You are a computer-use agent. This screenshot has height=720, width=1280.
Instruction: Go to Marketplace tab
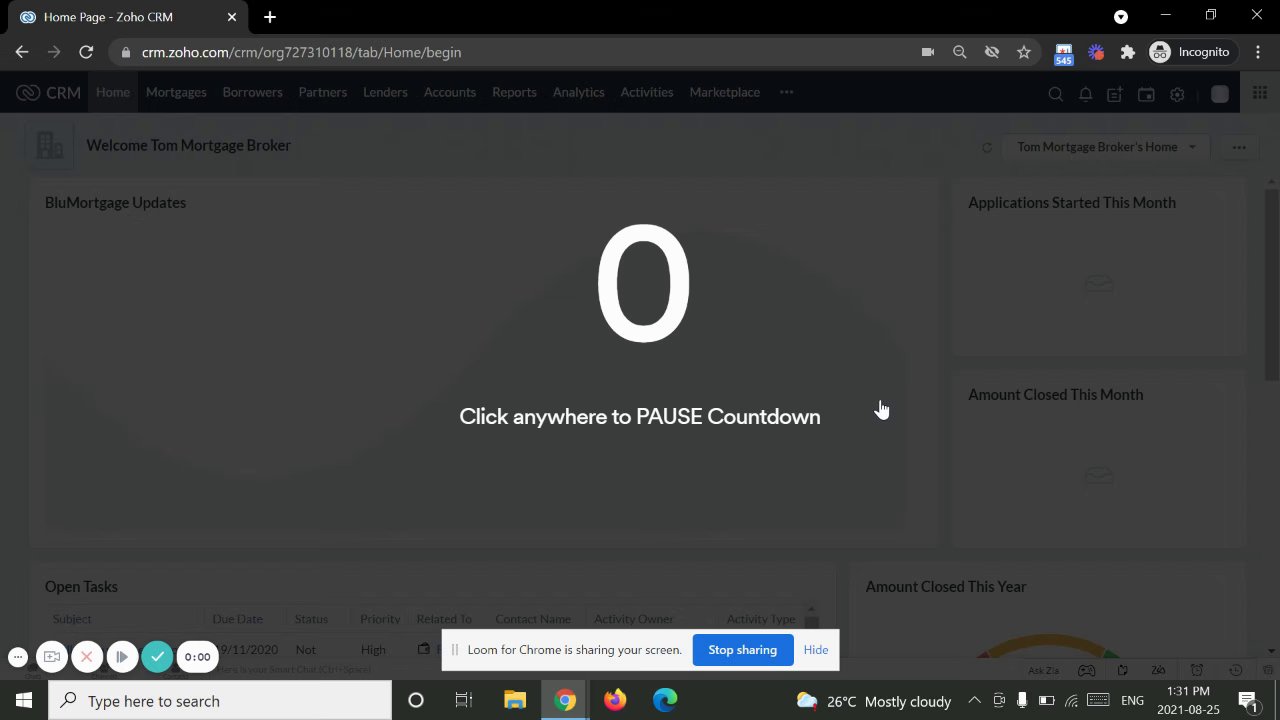[x=725, y=92]
